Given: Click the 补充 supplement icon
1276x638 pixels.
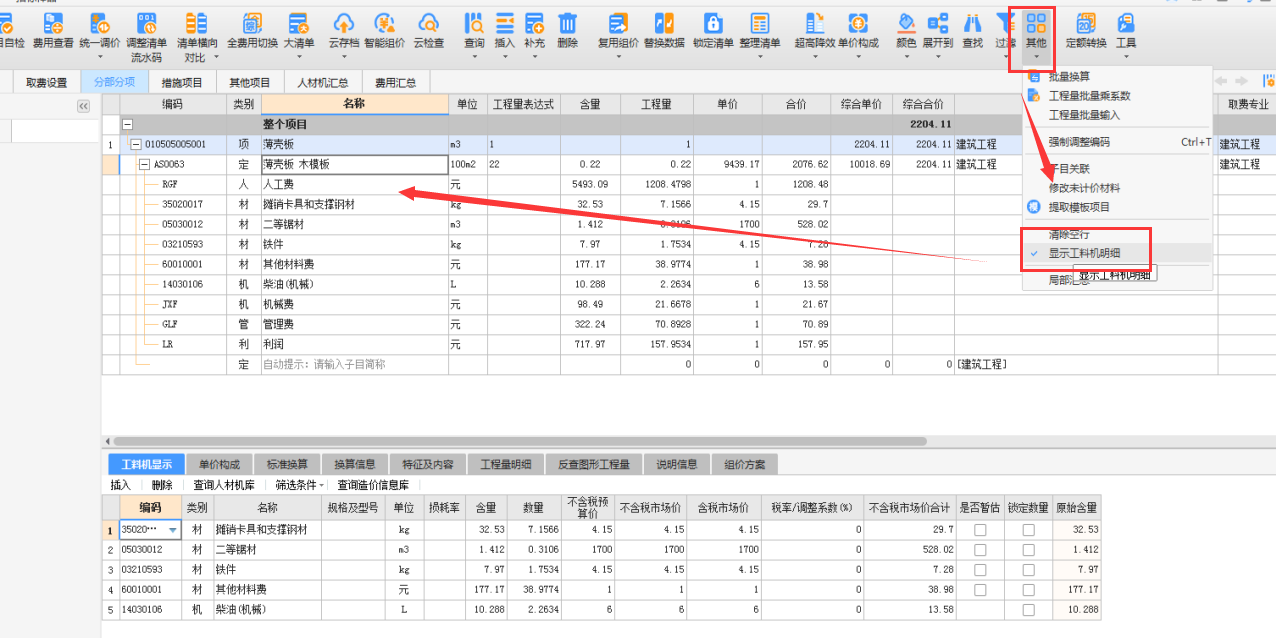Looking at the screenshot, I should (534, 22).
